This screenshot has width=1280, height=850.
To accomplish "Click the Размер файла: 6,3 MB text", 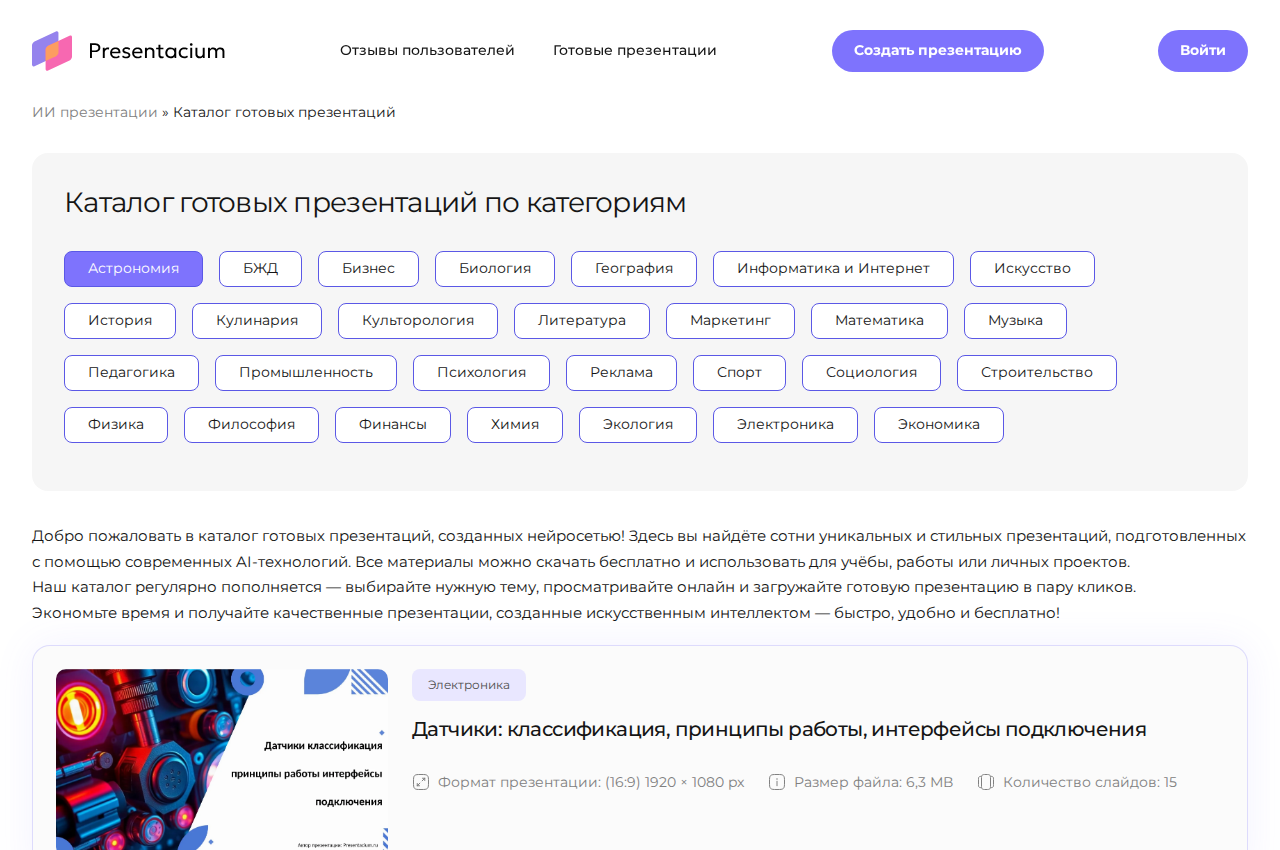I will click(873, 782).
